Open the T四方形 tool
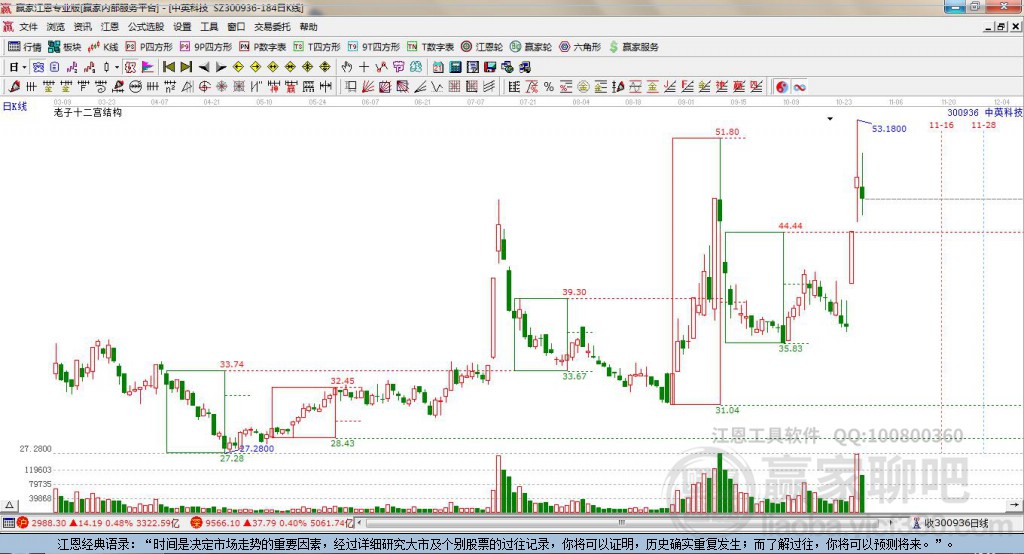Screen dimensions: 1024x554 click(317, 47)
